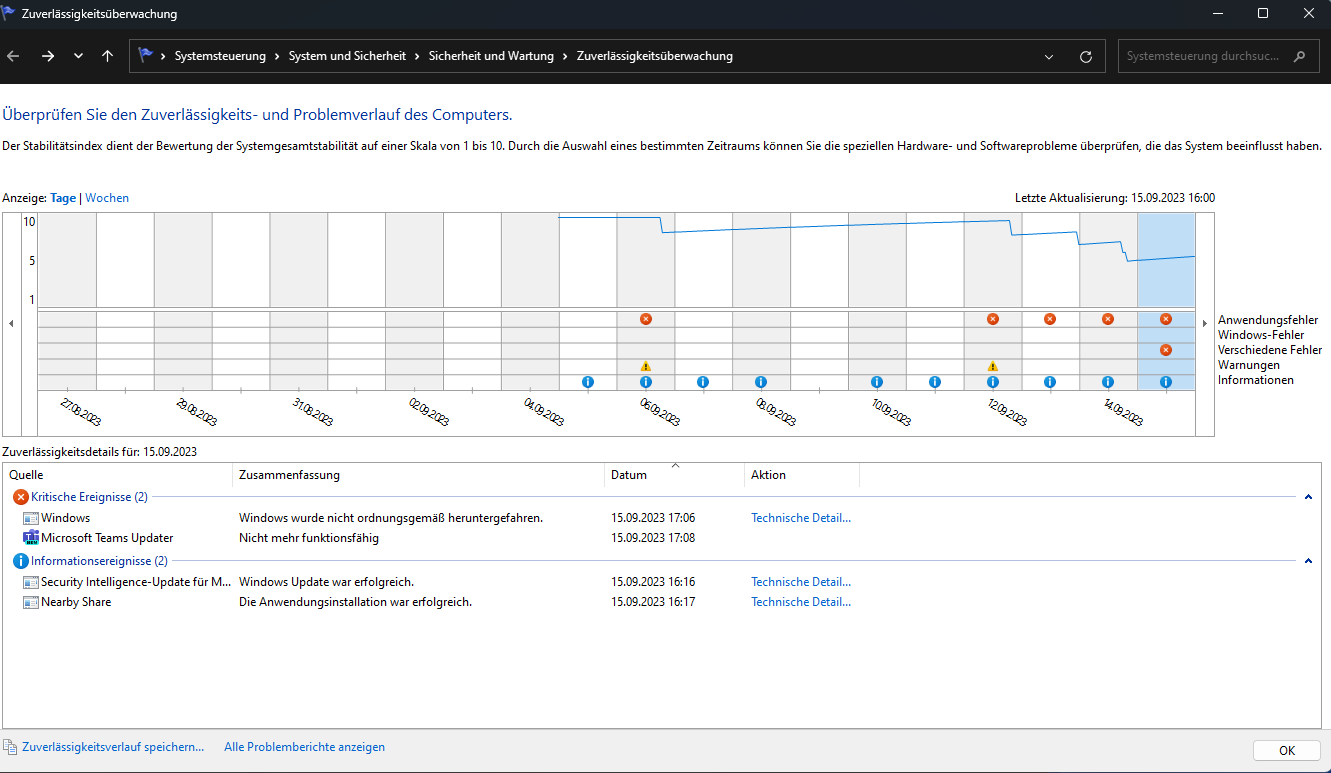Click information icon for 06.09.2023
The height and width of the screenshot is (773, 1331).
645,382
